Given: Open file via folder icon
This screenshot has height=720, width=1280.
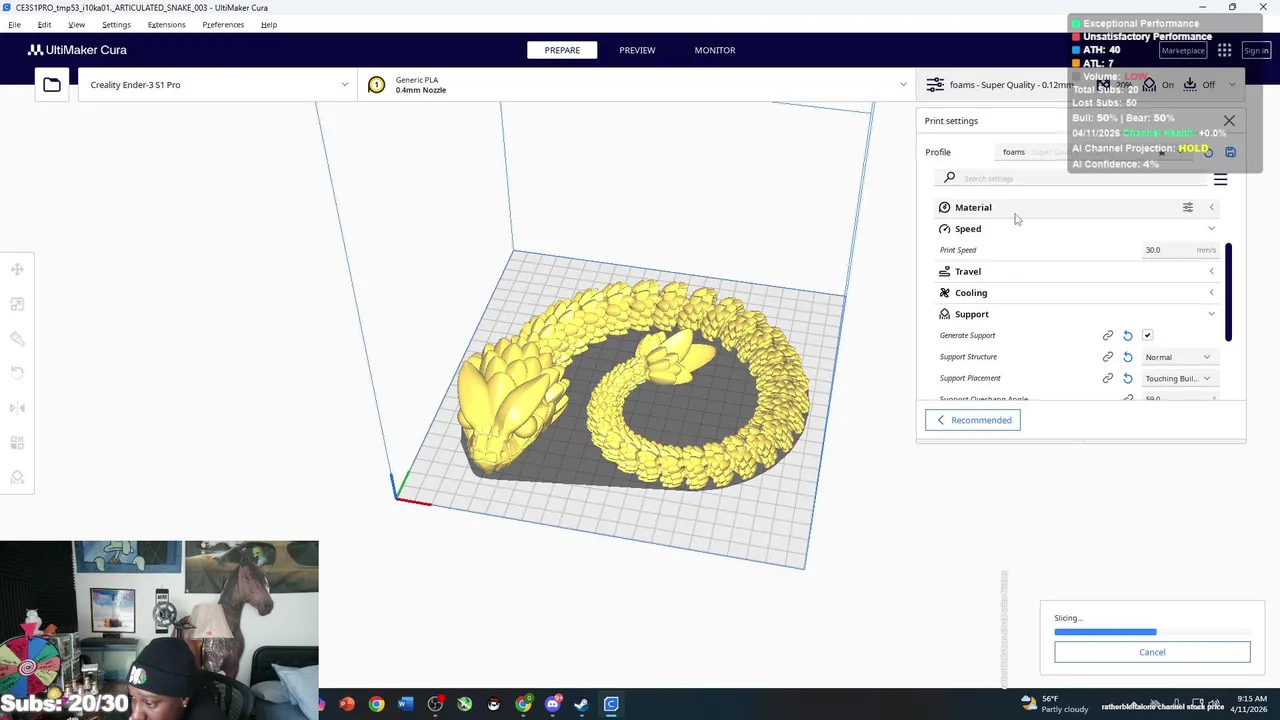Looking at the screenshot, I should tap(52, 85).
